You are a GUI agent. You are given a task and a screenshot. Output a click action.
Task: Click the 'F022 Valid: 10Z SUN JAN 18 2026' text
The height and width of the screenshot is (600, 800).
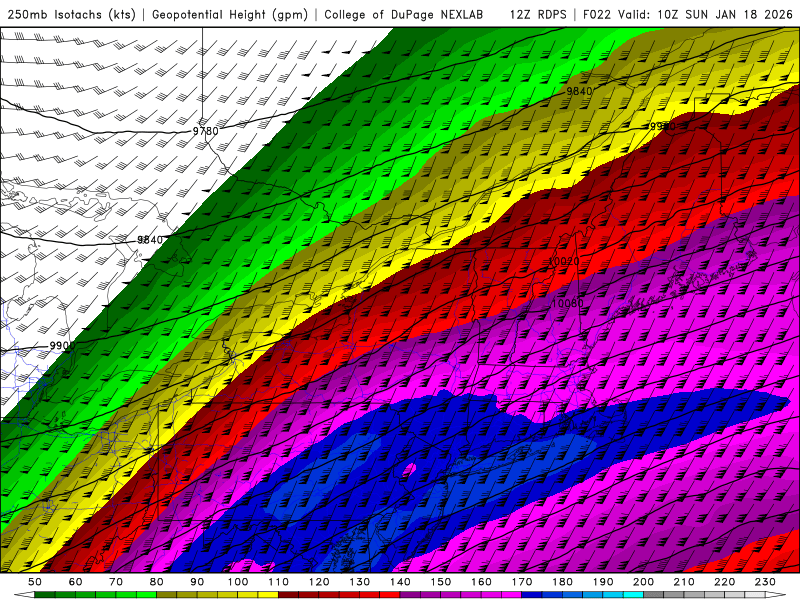coord(687,14)
